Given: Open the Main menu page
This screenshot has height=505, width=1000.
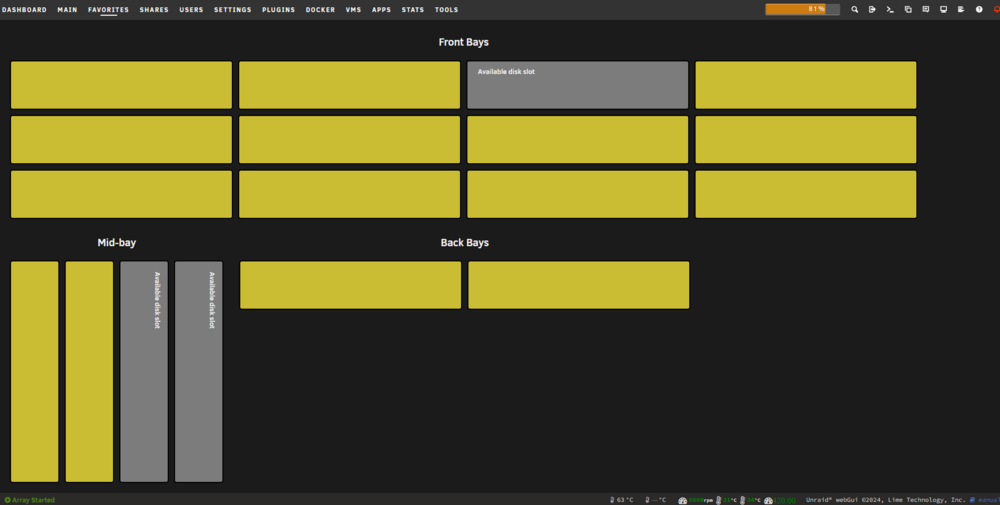Looking at the screenshot, I should point(67,10).
